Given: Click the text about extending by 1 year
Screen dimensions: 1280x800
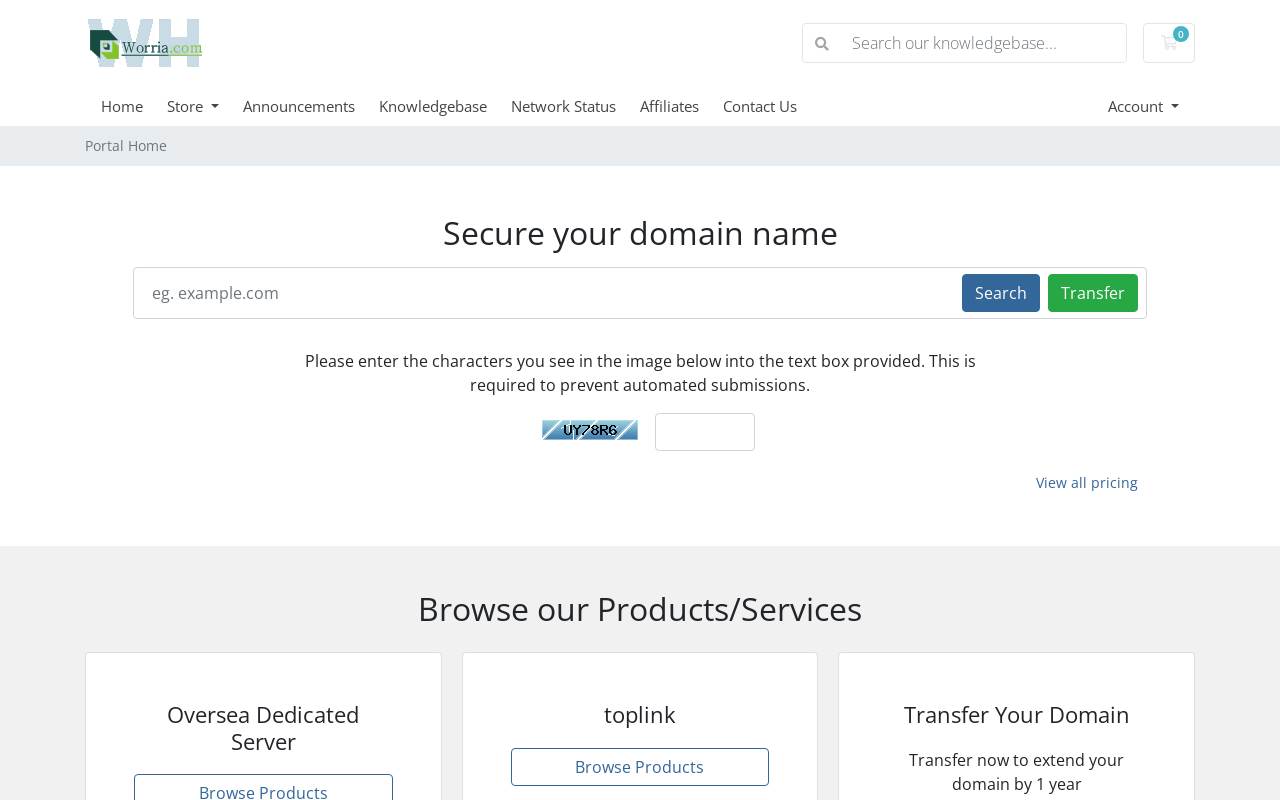Looking at the screenshot, I should tap(1016, 772).
